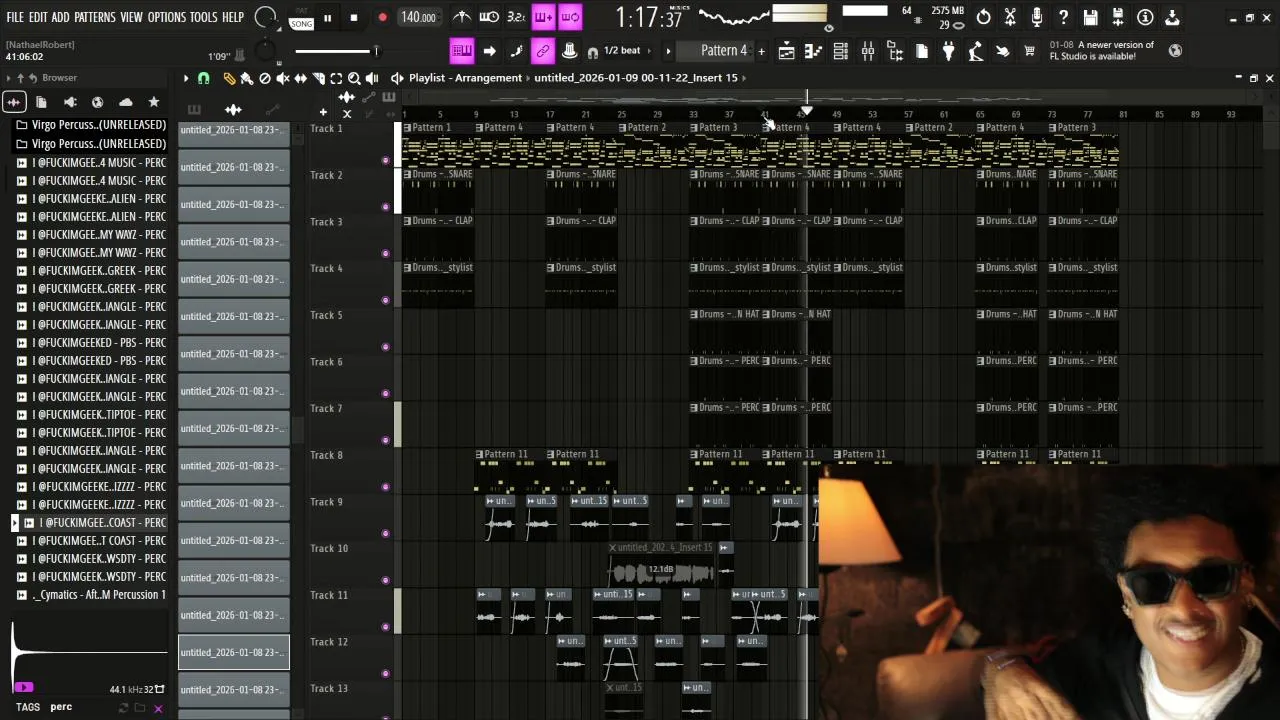Open the OPTIONS menu

point(167,17)
